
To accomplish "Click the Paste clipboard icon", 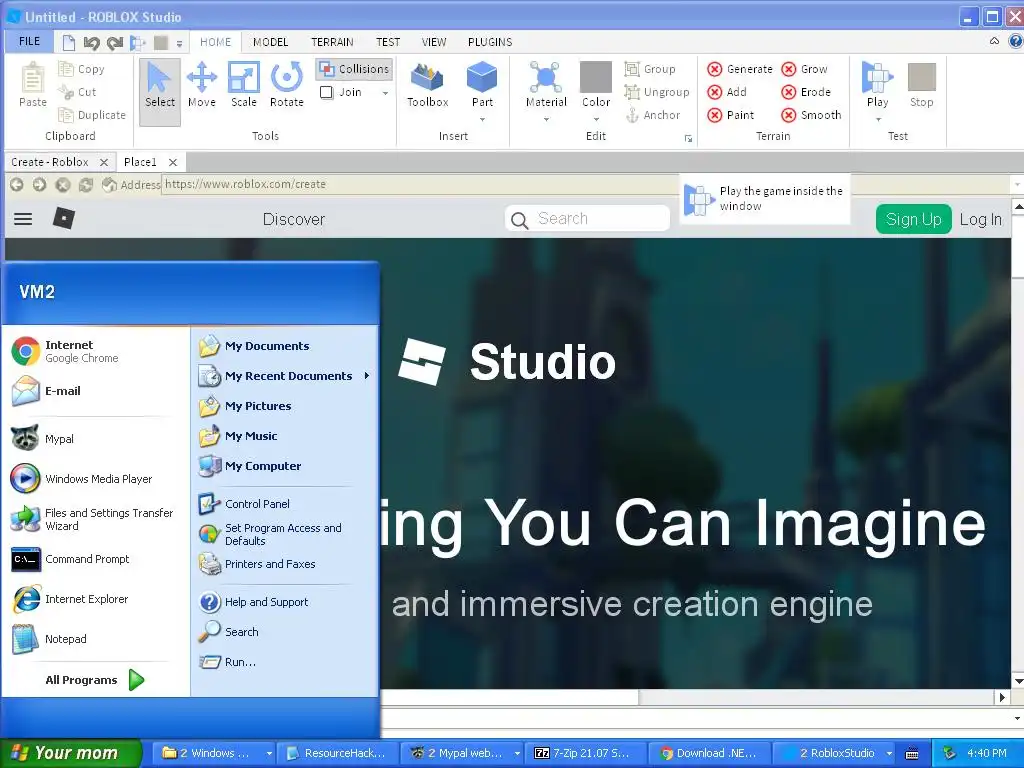I will coord(33,85).
